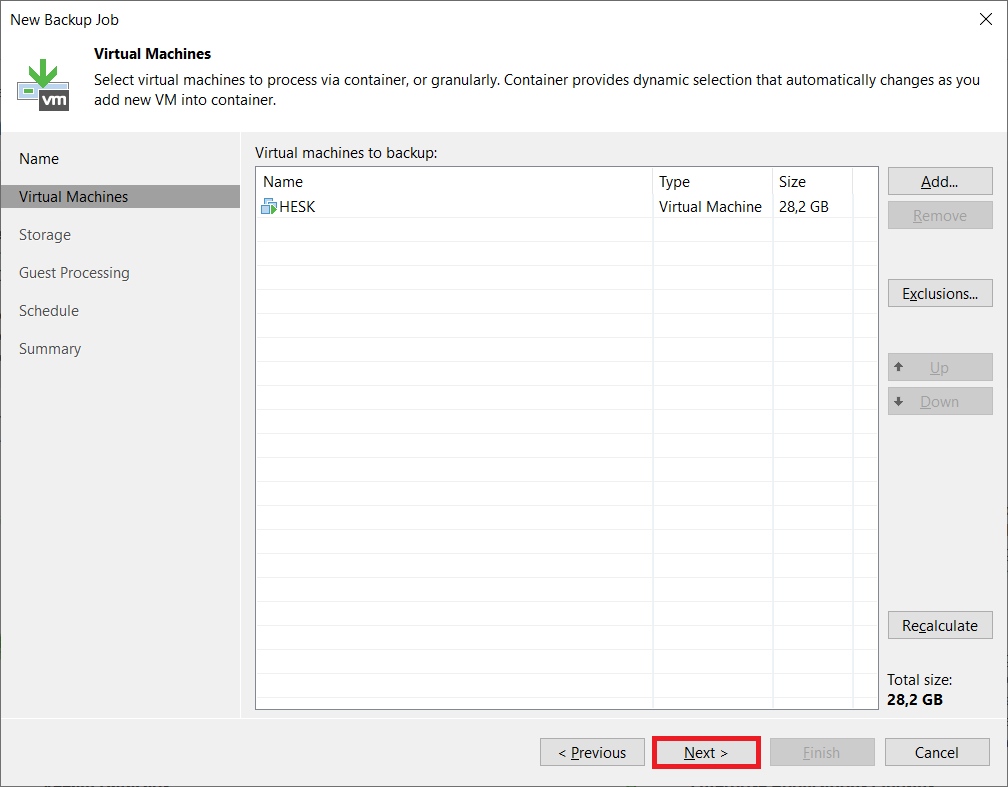Switch to the Name step
This screenshot has height=787, width=1008.
point(39,159)
